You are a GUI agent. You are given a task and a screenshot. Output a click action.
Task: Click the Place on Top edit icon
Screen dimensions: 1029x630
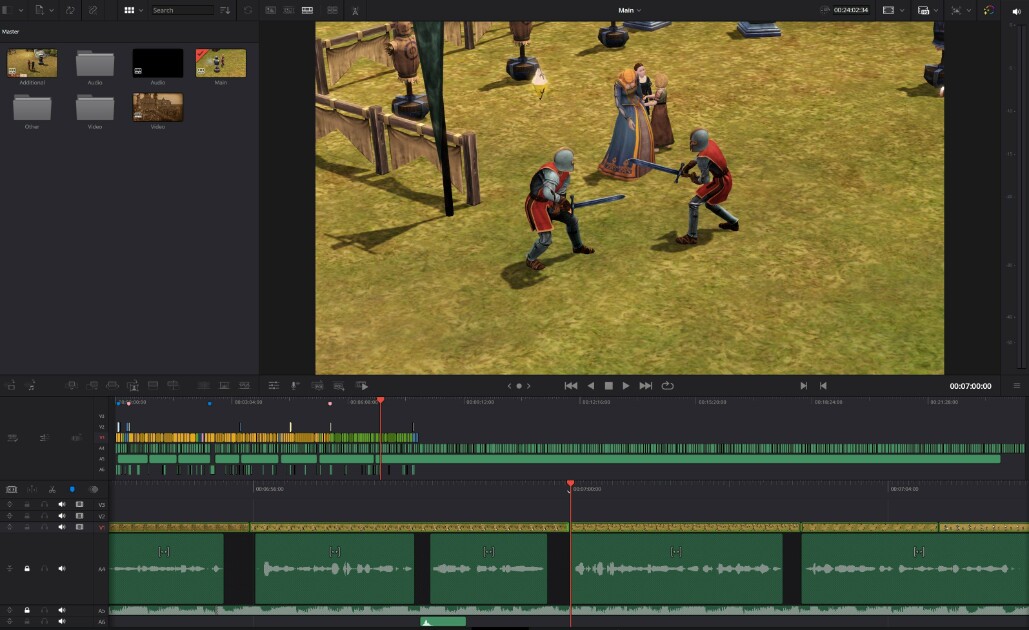(x=153, y=385)
